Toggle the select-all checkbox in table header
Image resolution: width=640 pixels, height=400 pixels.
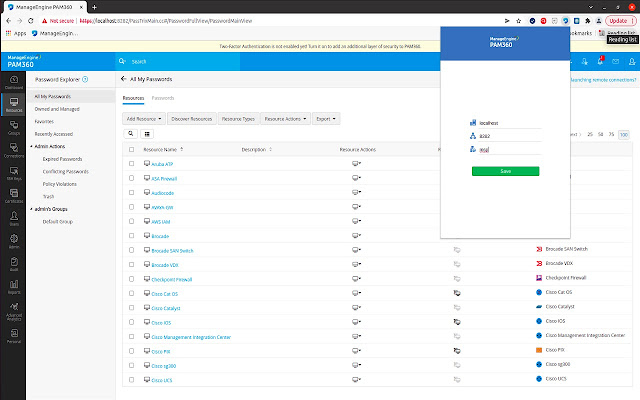click(x=131, y=149)
